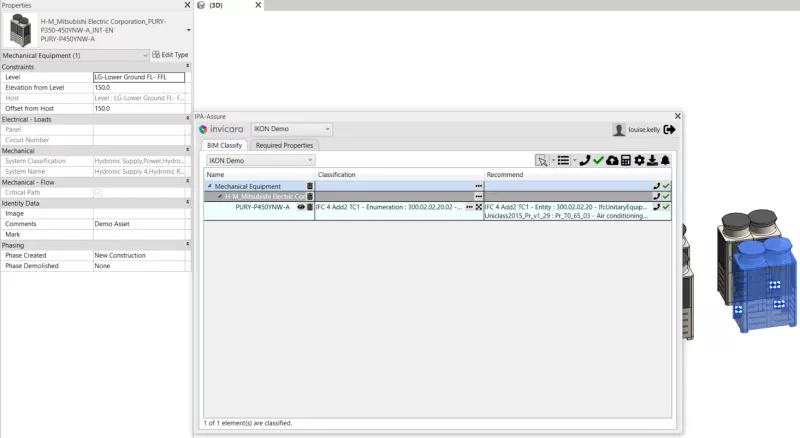This screenshot has width=800, height=438.
Task: Accept recommendation on PURY-P450YNW-A row
Action: 666,207
